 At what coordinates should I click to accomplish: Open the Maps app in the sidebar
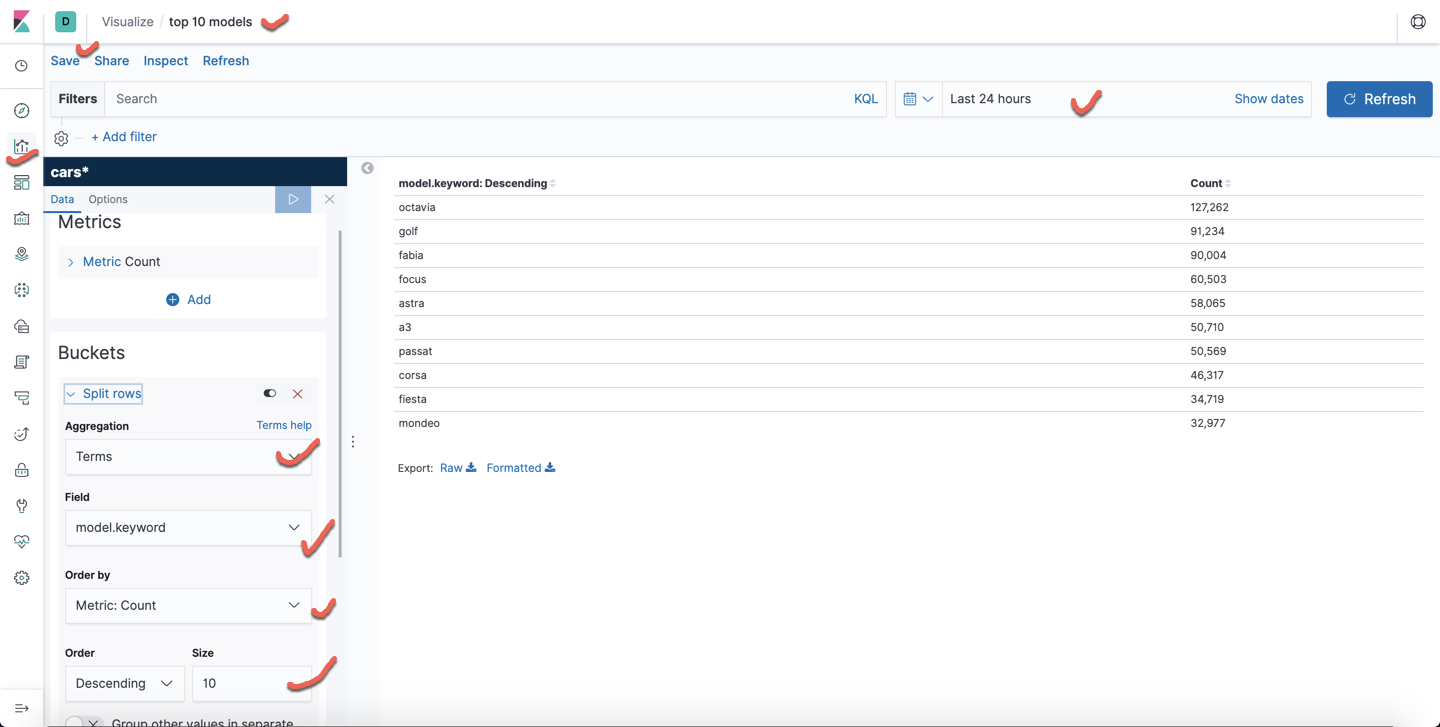[x=21, y=254]
